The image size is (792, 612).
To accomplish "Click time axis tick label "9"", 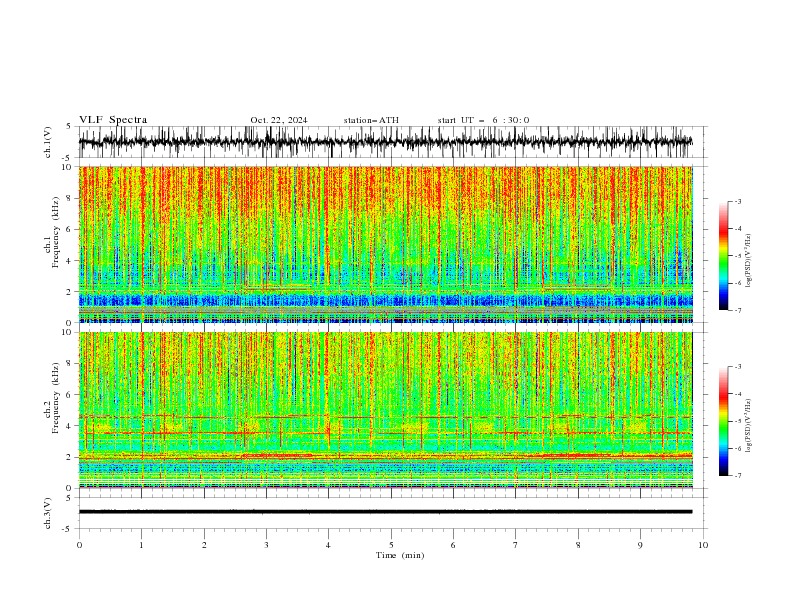I will pos(640,545).
